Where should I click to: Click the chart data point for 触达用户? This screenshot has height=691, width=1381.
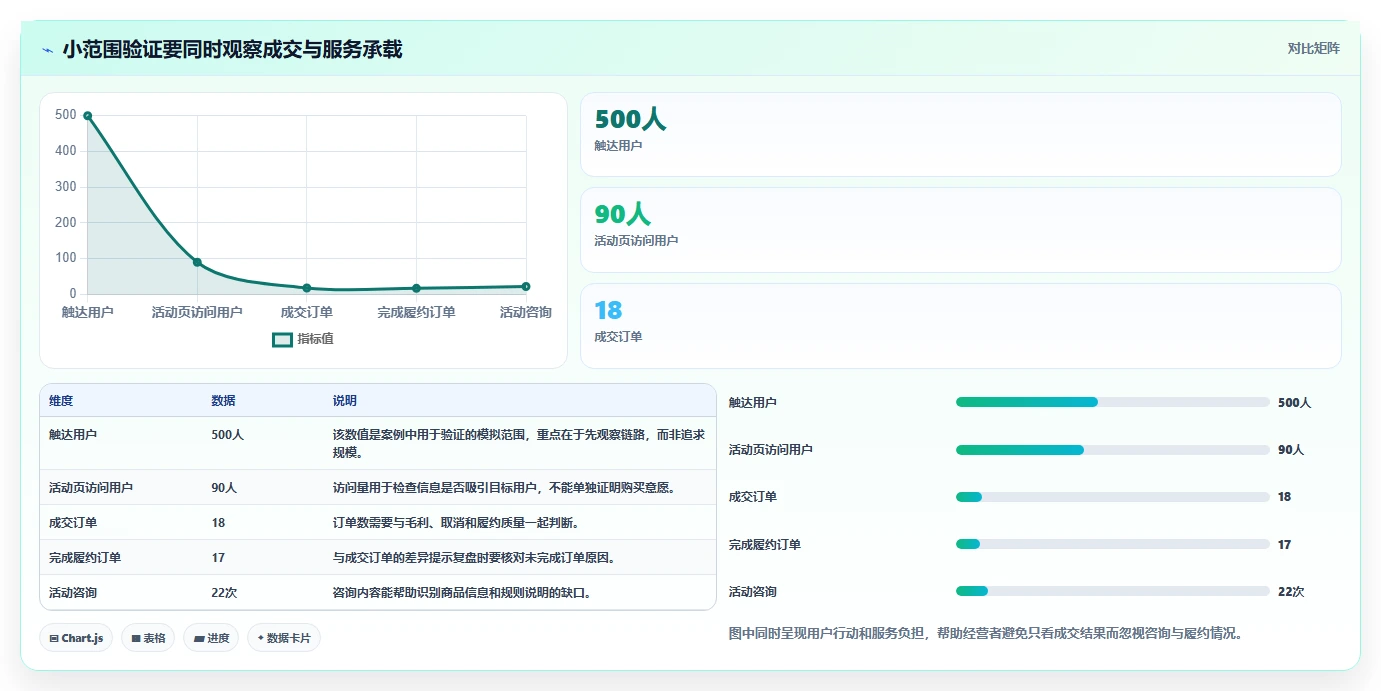[87, 116]
